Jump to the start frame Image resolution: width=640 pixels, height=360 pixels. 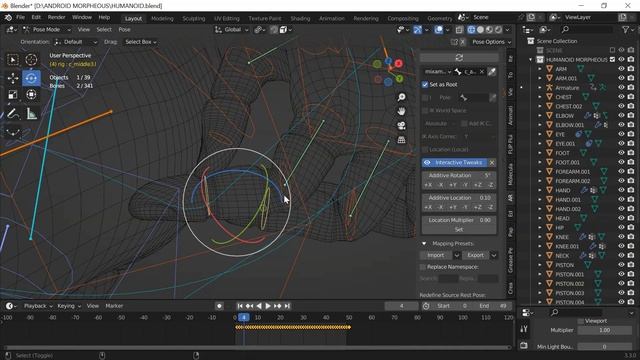click(x=240, y=306)
